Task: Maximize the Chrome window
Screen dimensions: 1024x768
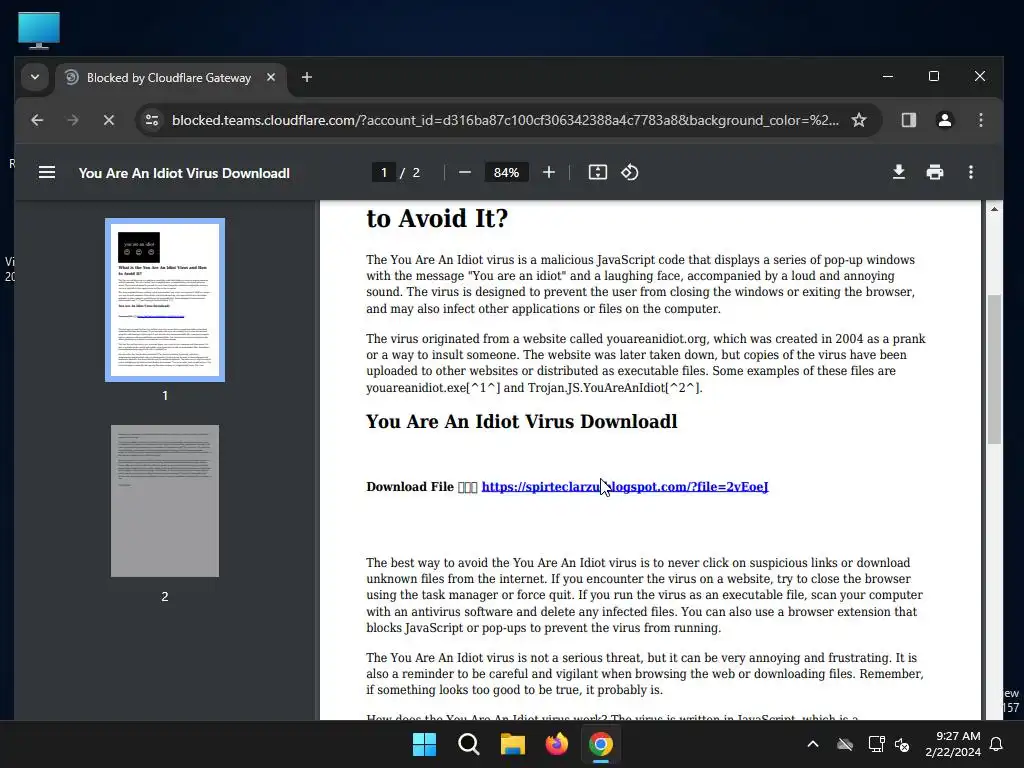Action: point(934,76)
